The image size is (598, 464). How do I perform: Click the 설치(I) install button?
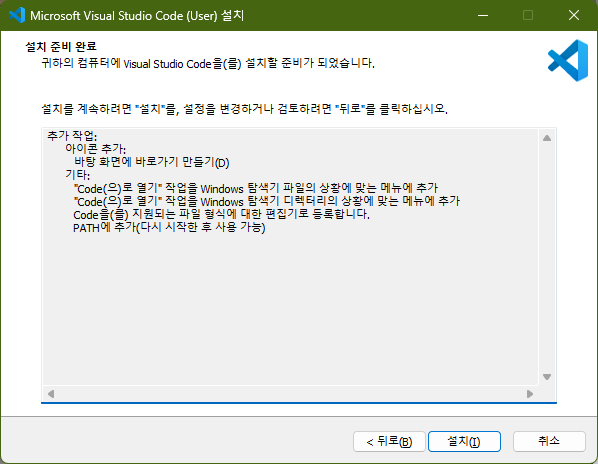click(464, 442)
